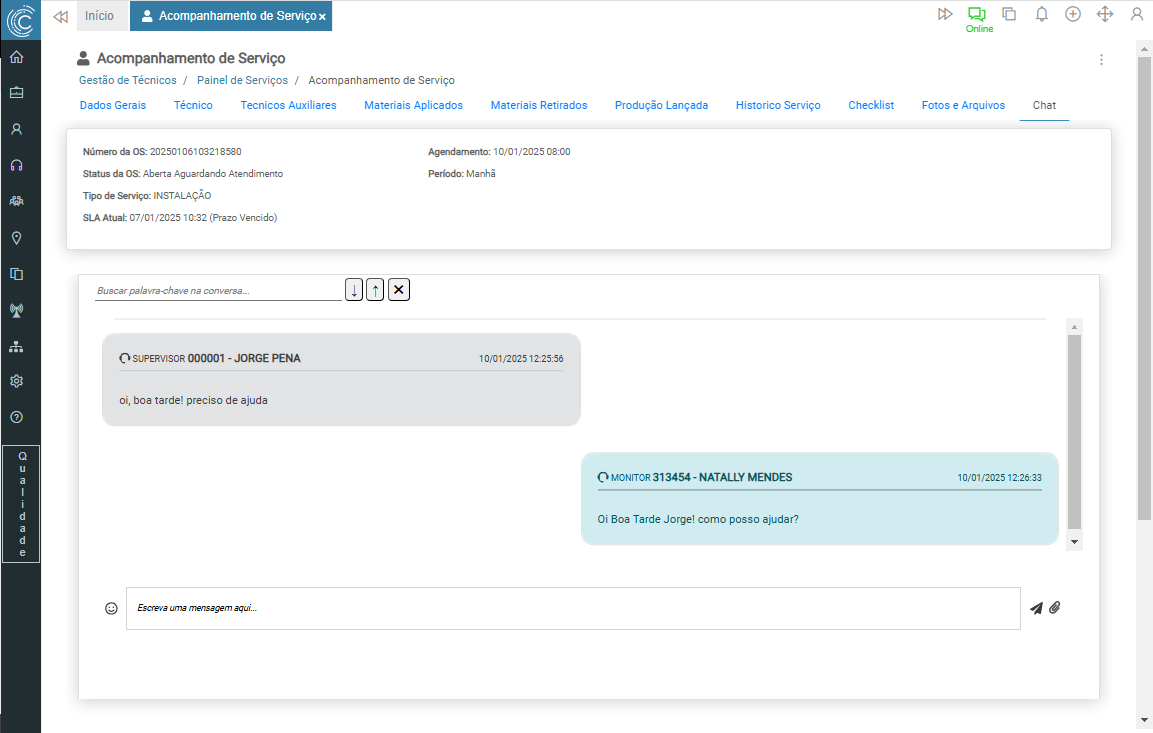Click the chat conversation scrollbar thumb
Viewport: 1153px width, 733px height.
pos(1074,430)
